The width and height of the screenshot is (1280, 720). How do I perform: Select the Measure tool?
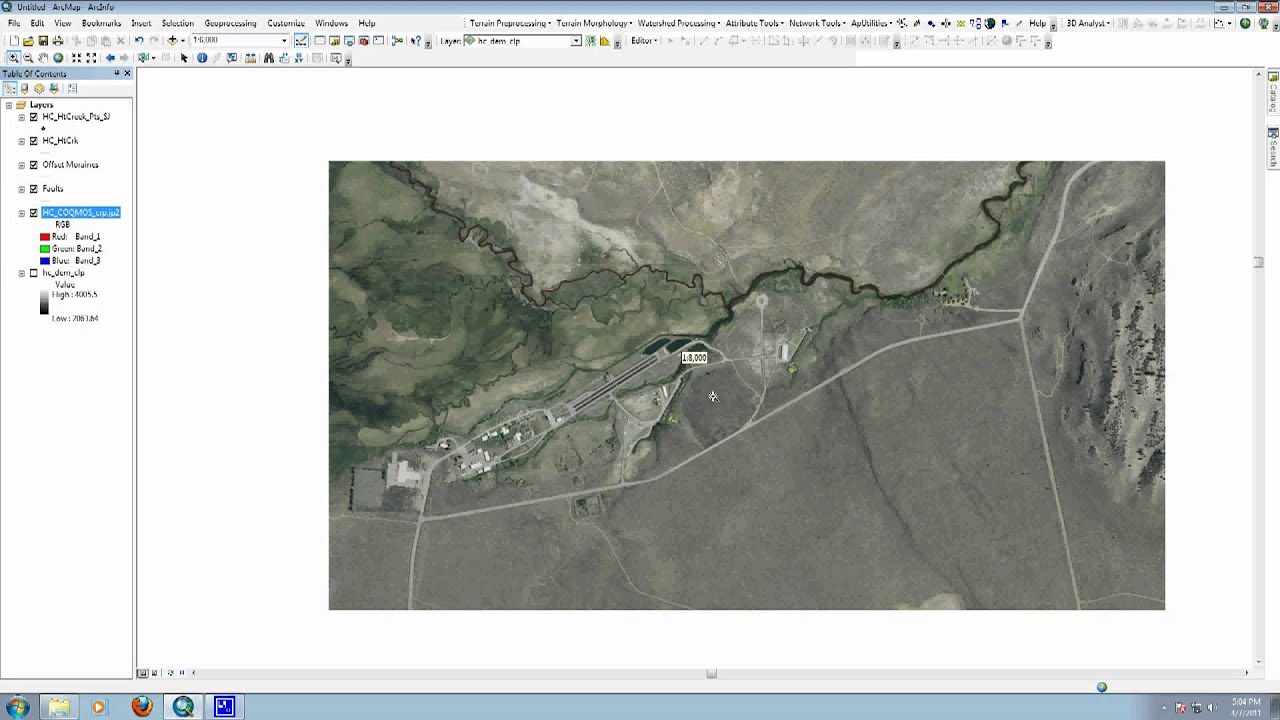249,58
